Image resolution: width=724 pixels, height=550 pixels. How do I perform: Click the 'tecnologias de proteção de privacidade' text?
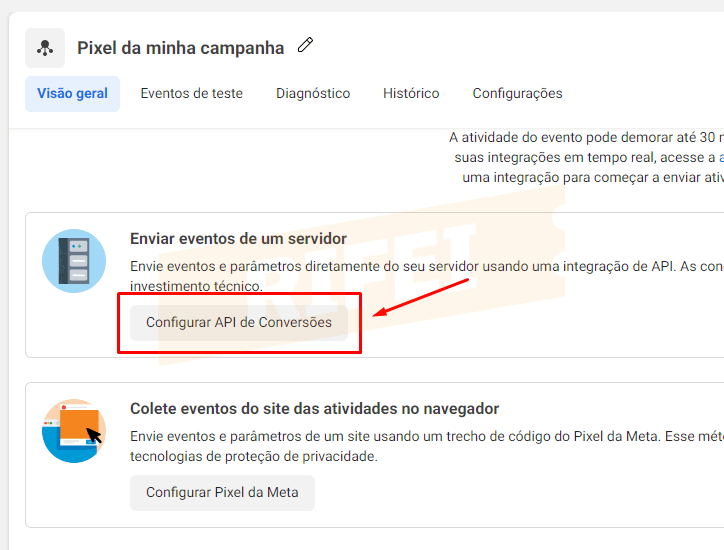[x=254, y=456]
